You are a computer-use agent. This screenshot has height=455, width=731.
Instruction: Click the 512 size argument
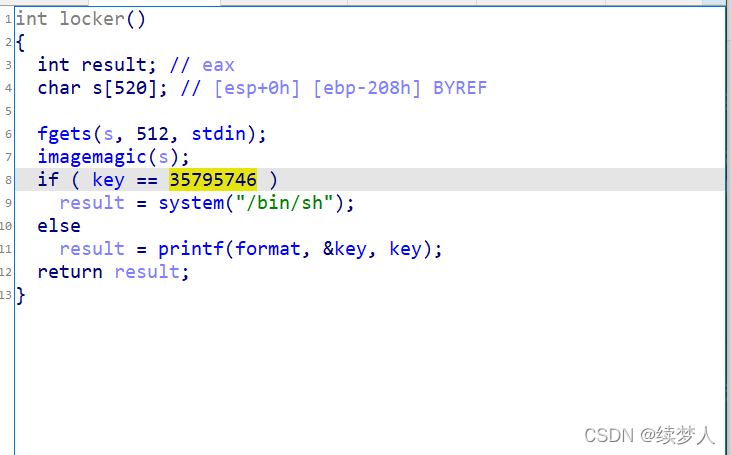(152, 134)
